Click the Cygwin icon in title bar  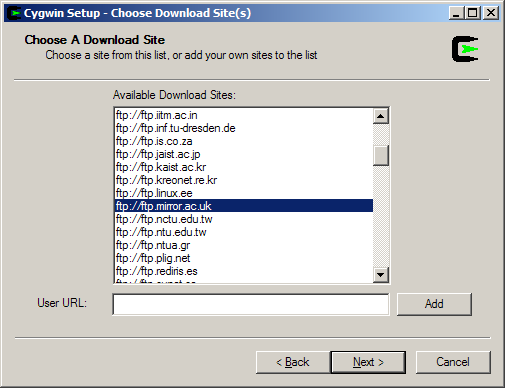pos(15,13)
